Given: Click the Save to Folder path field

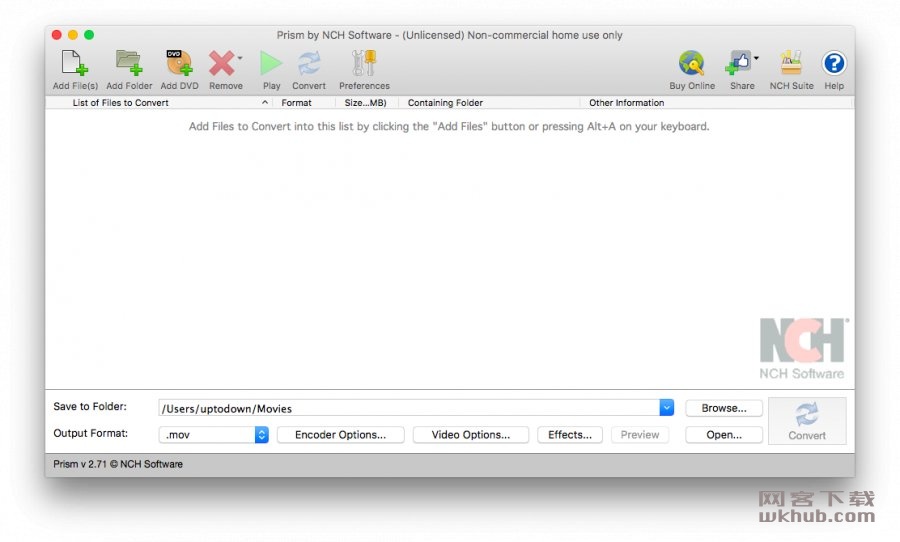Looking at the screenshot, I should point(409,408).
